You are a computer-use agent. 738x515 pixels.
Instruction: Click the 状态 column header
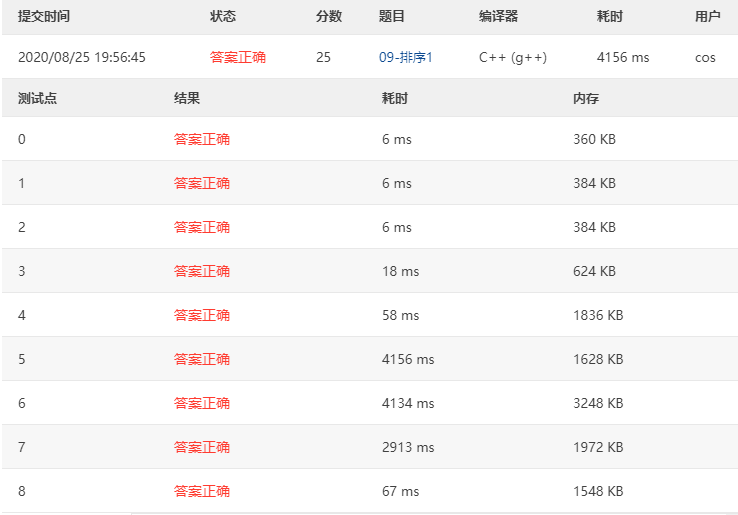pos(223,16)
